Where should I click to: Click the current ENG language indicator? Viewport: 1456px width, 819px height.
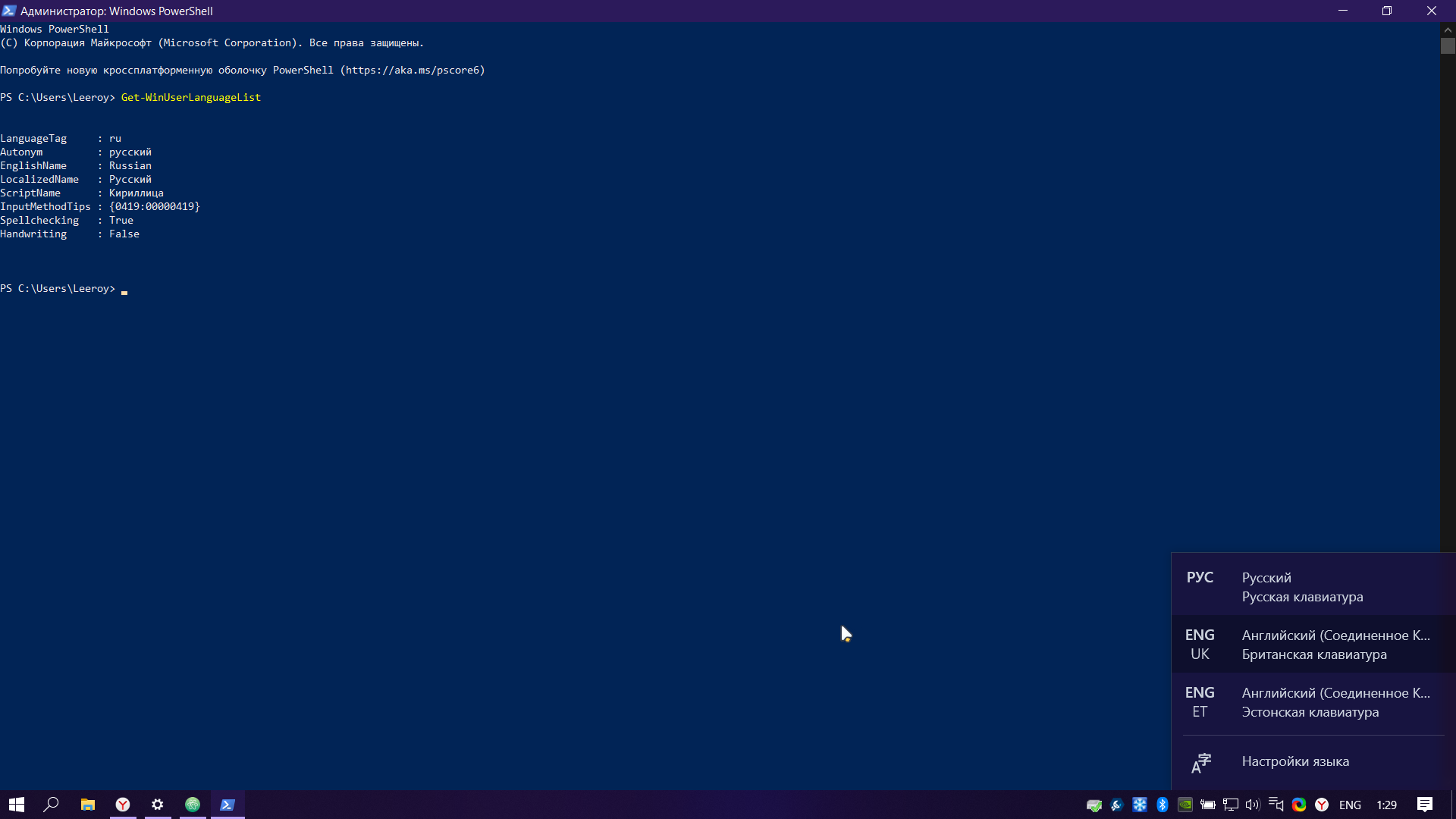click(1350, 804)
